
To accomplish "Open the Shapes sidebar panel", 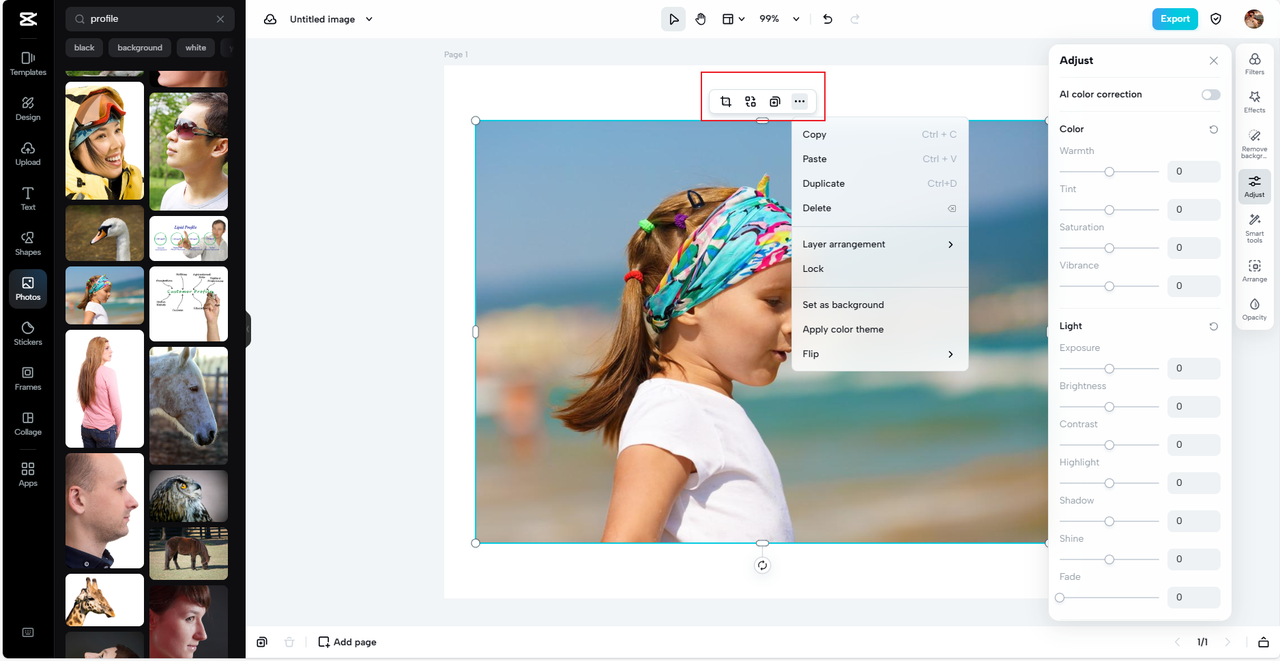I will point(28,243).
